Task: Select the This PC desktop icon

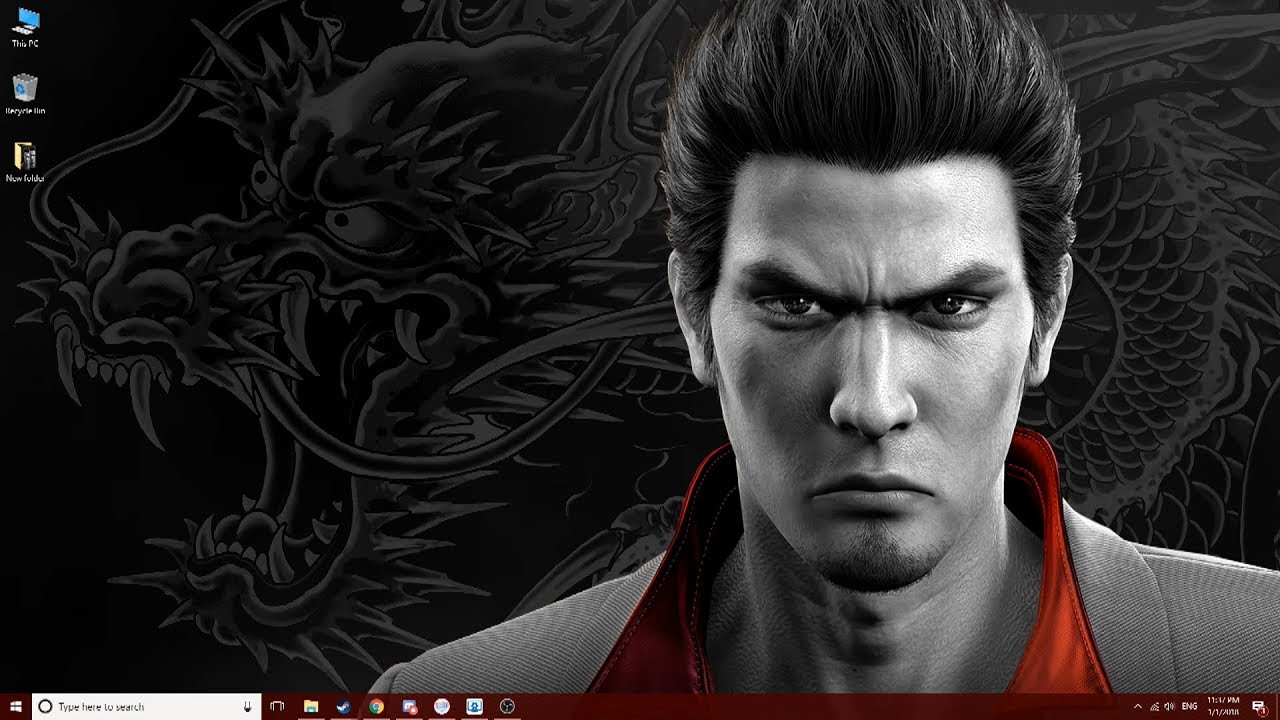Action: tap(26, 27)
